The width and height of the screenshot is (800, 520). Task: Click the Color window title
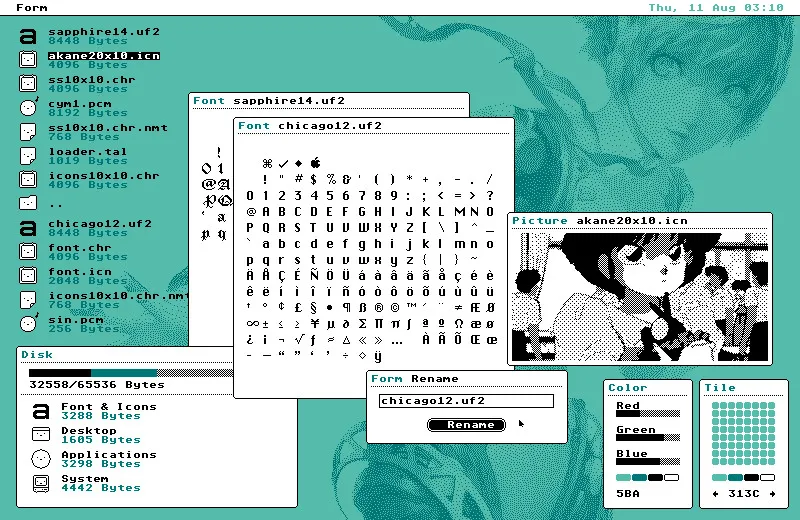(x=628, y=387)
